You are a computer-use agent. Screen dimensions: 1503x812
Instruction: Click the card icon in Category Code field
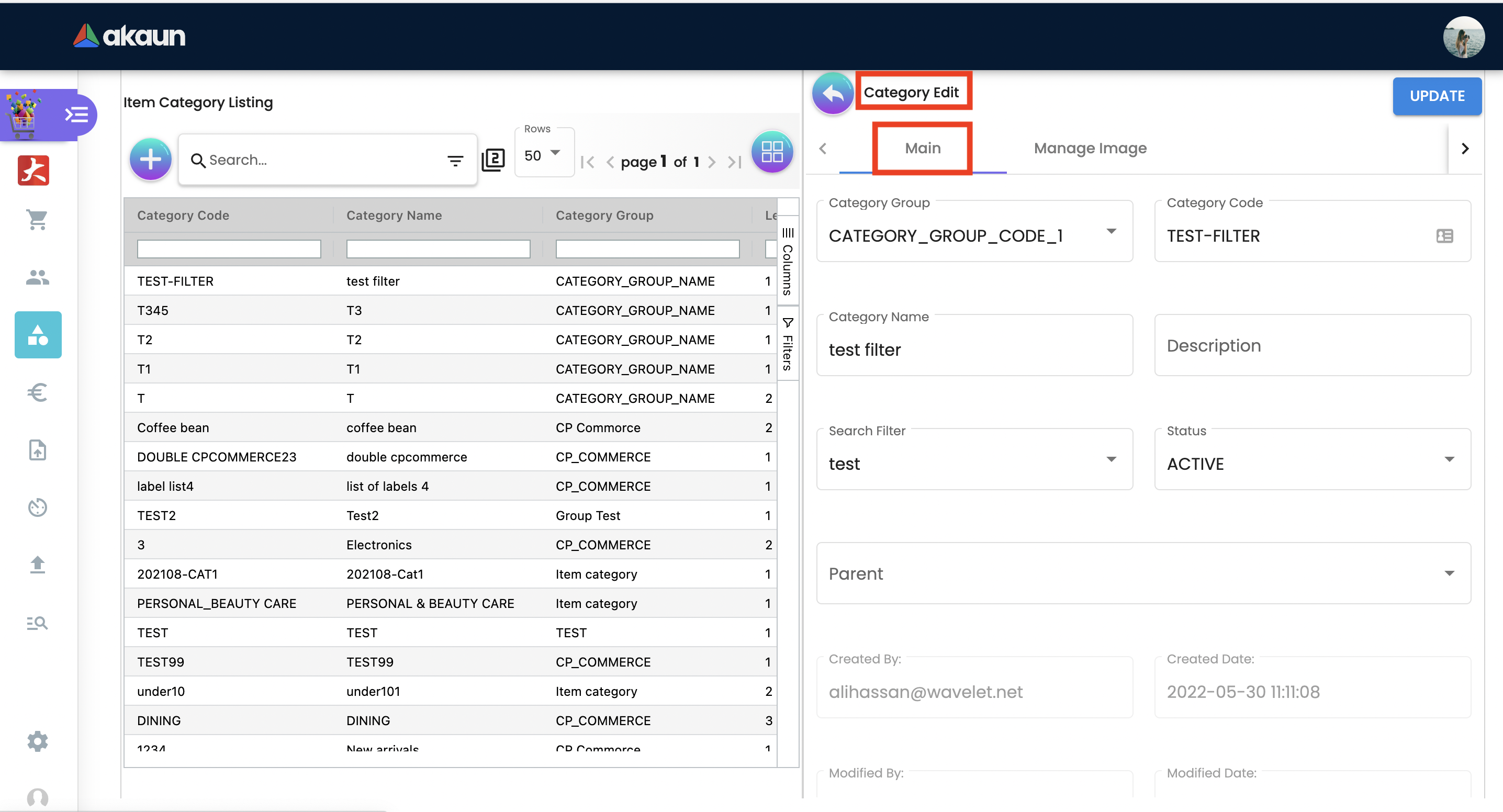point(1444,235)
